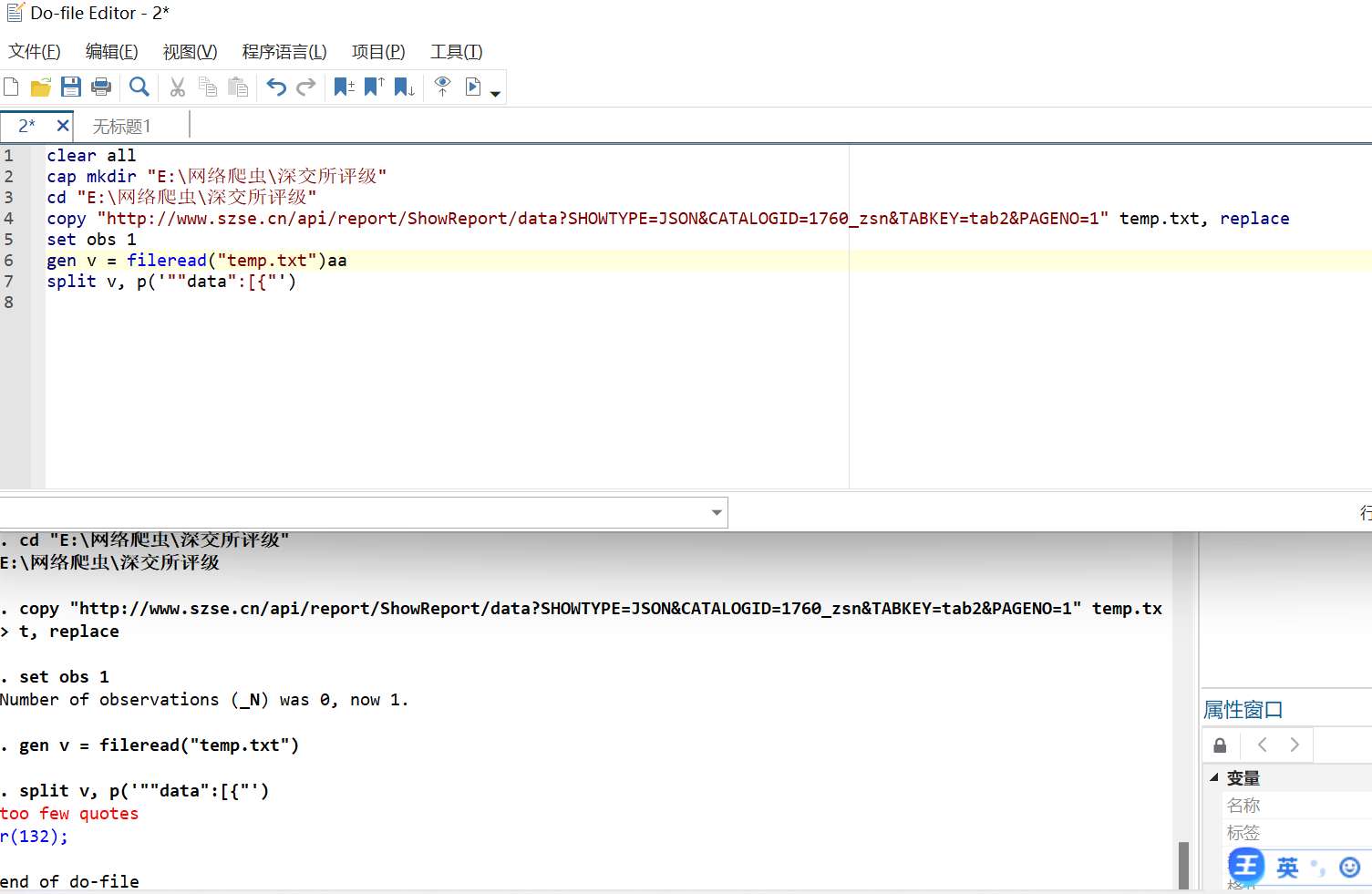This screenshot has height=894, width=1372.
Task: Toggle bookmark with the bookmark plus-minus icon
Action: point(344,87)
